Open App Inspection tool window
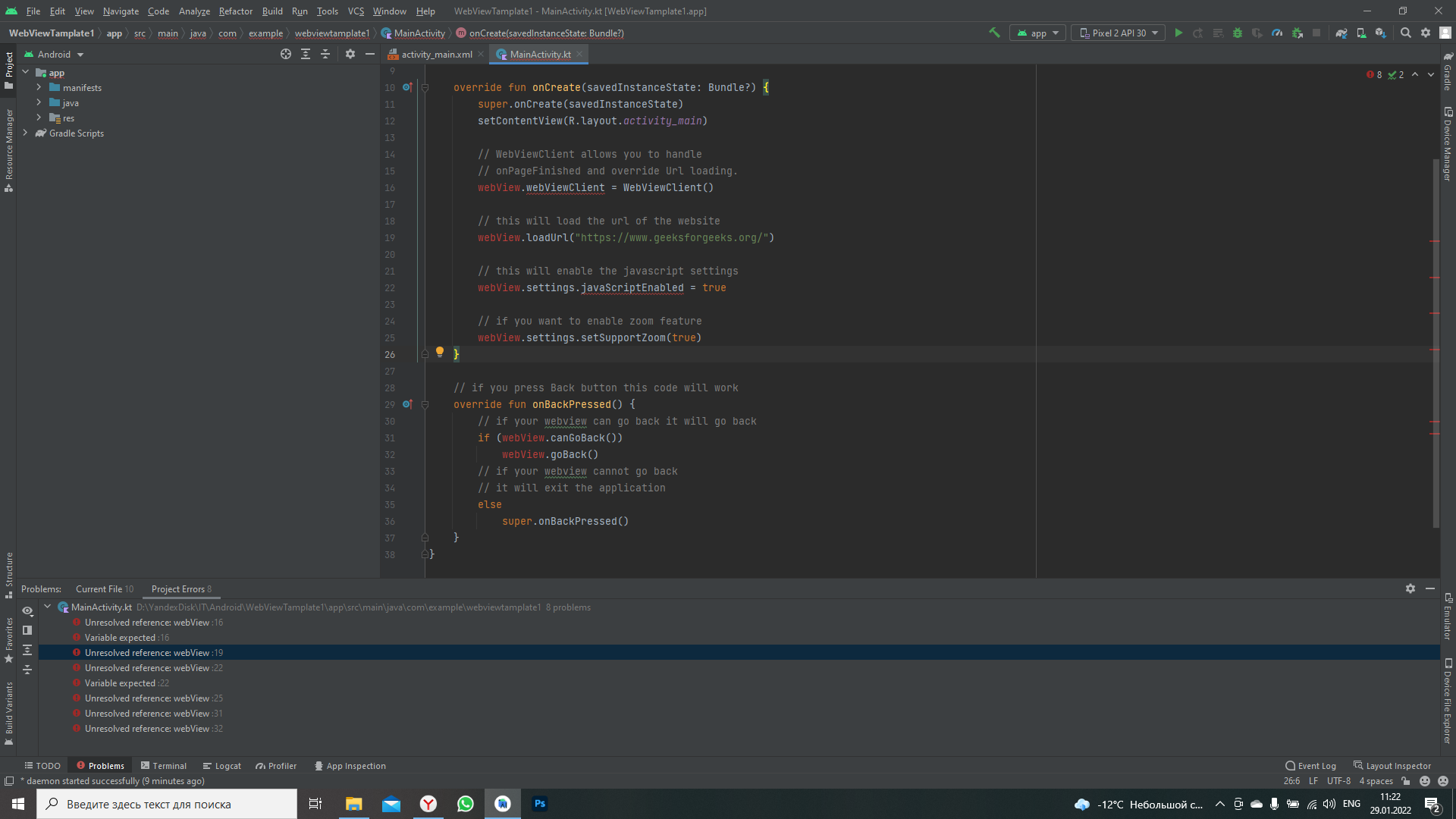 pyautogui.click(x=350, y=766)
